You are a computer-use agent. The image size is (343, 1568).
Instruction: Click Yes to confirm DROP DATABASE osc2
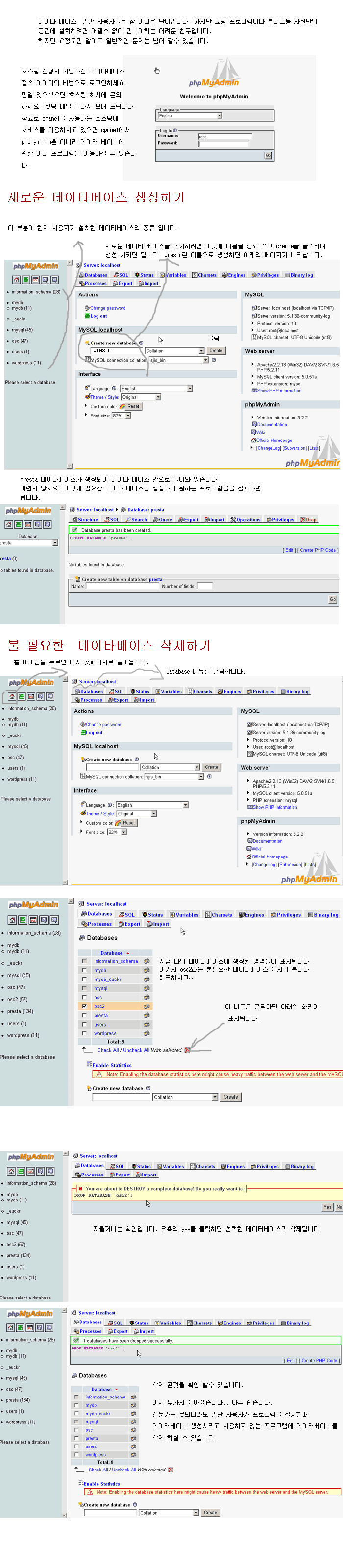[327, 1207]
